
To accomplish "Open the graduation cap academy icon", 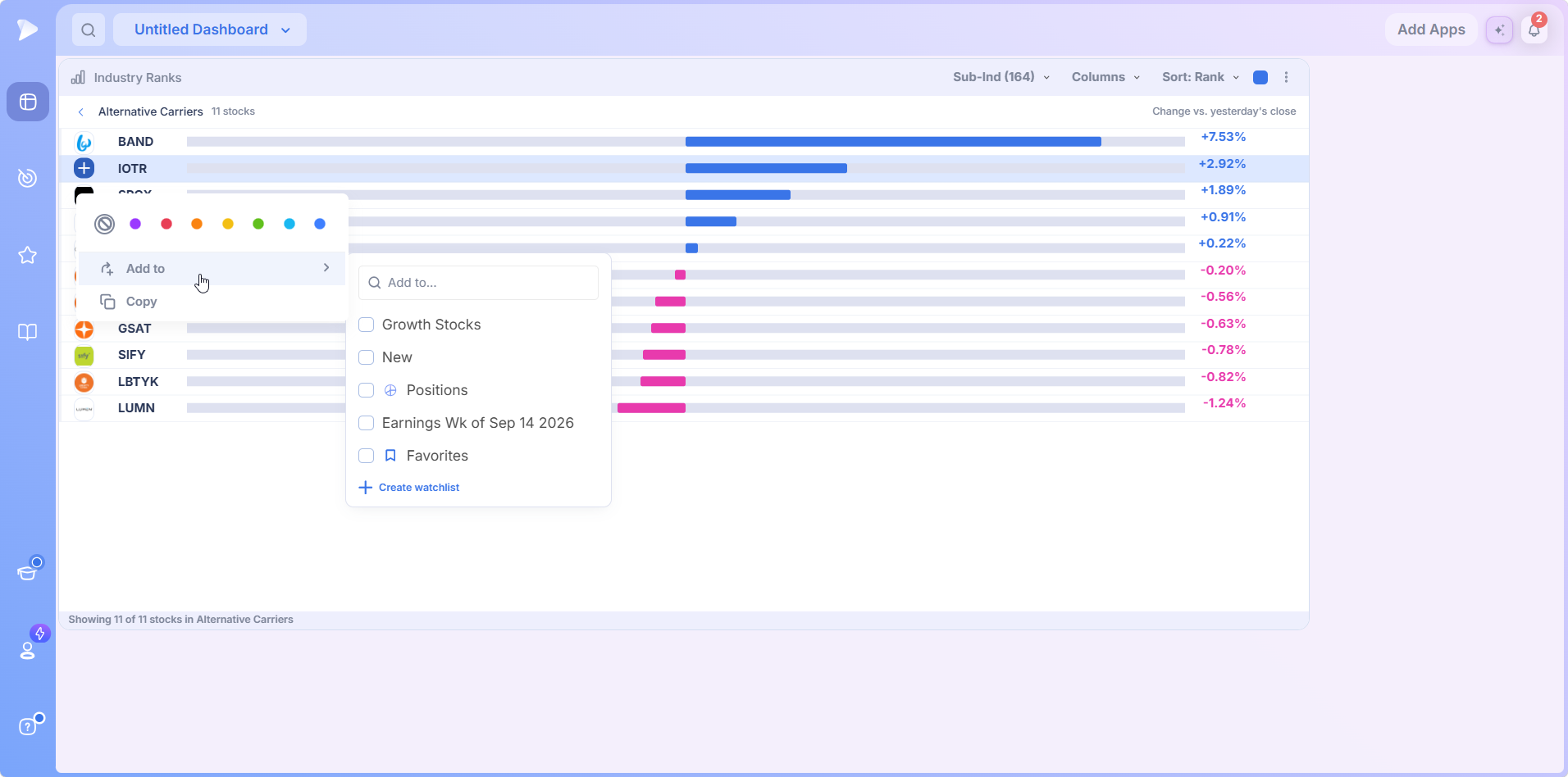I will [x=28, y=571].
